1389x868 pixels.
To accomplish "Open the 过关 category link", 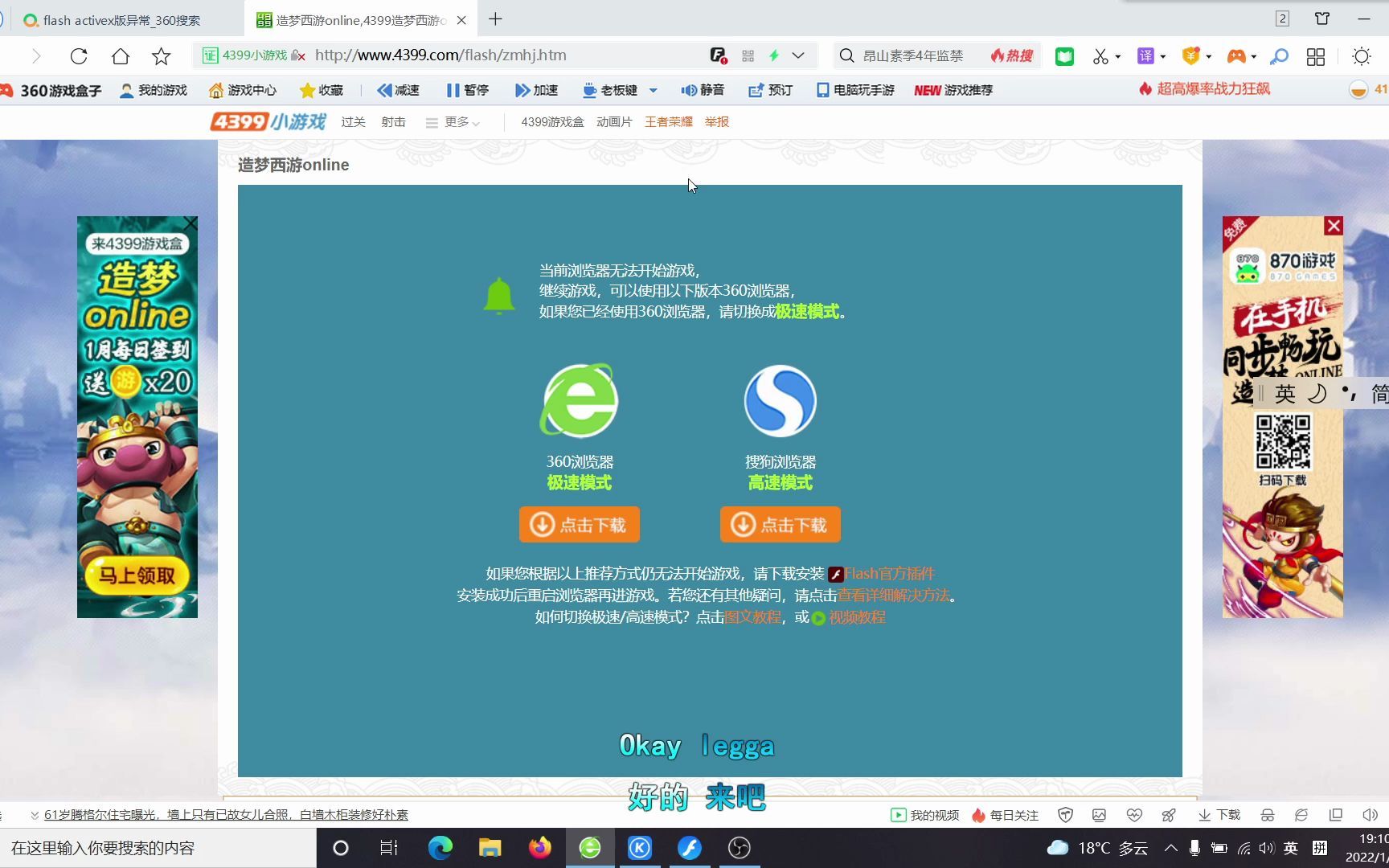I will [353, 122].
